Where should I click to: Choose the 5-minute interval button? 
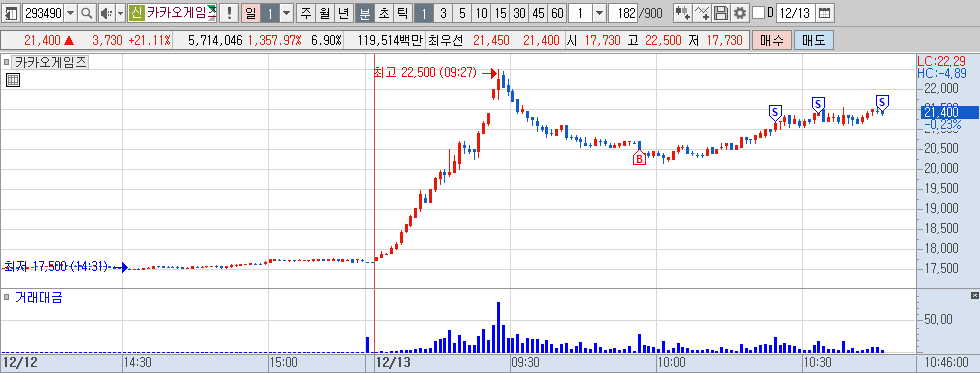point(462,12)
